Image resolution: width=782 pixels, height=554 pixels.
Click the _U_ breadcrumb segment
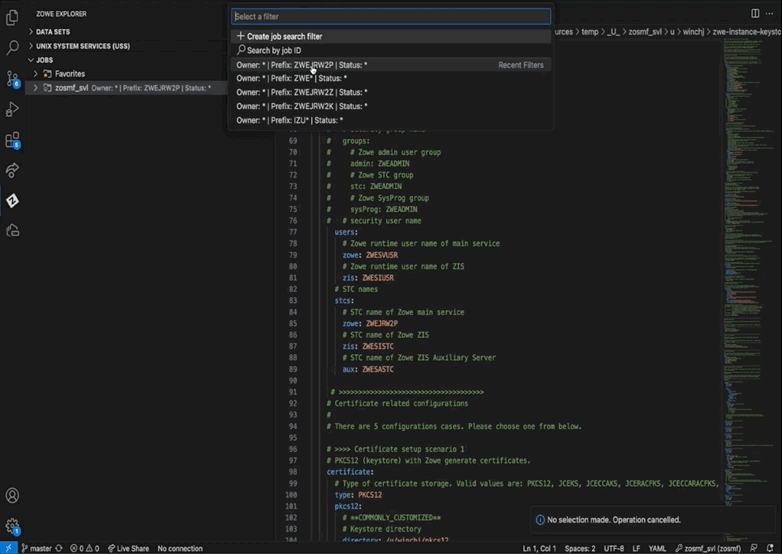[613, 31]
